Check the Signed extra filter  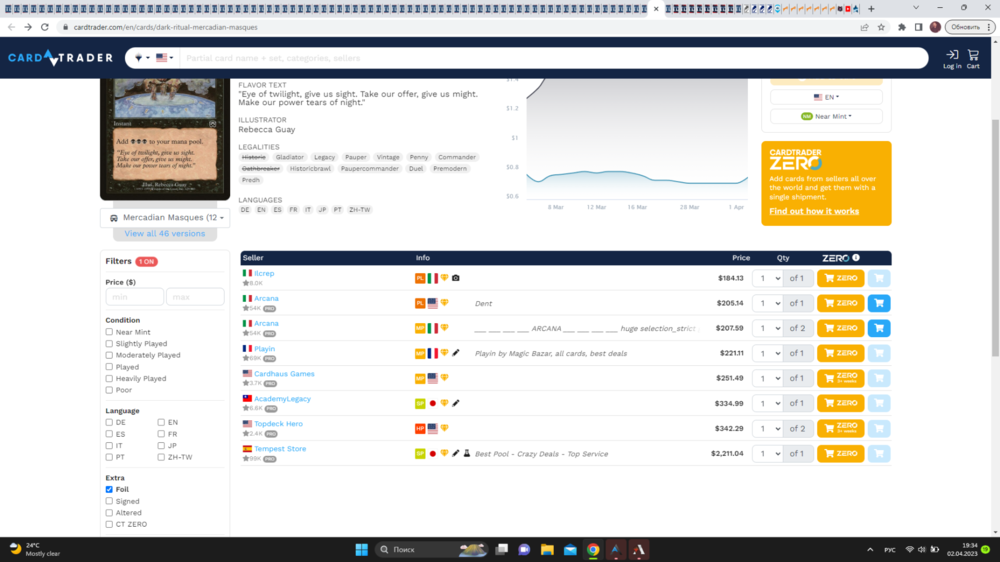point(110,501)
